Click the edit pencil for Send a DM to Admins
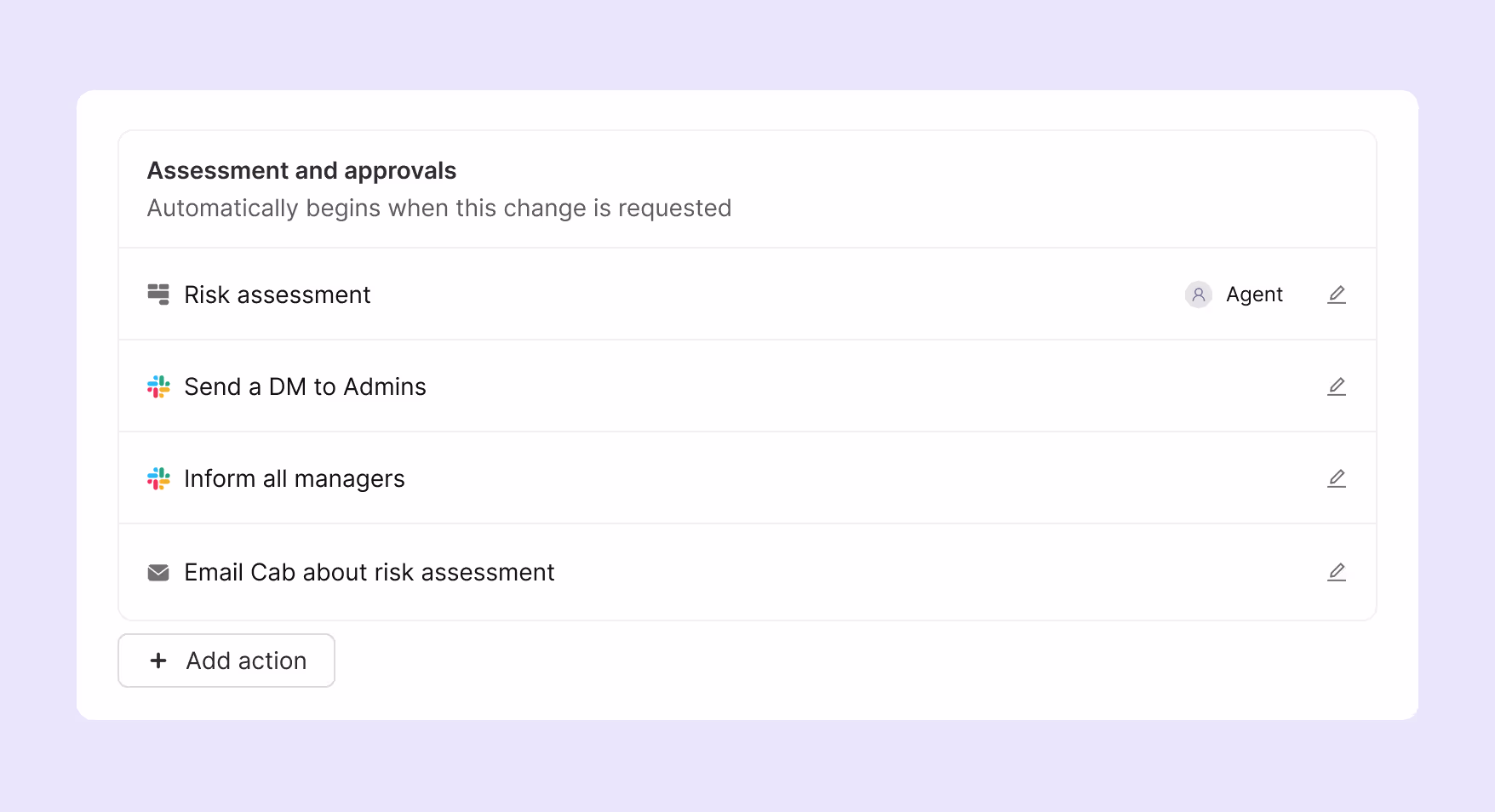1495x812 pixels. [1337, 386]
